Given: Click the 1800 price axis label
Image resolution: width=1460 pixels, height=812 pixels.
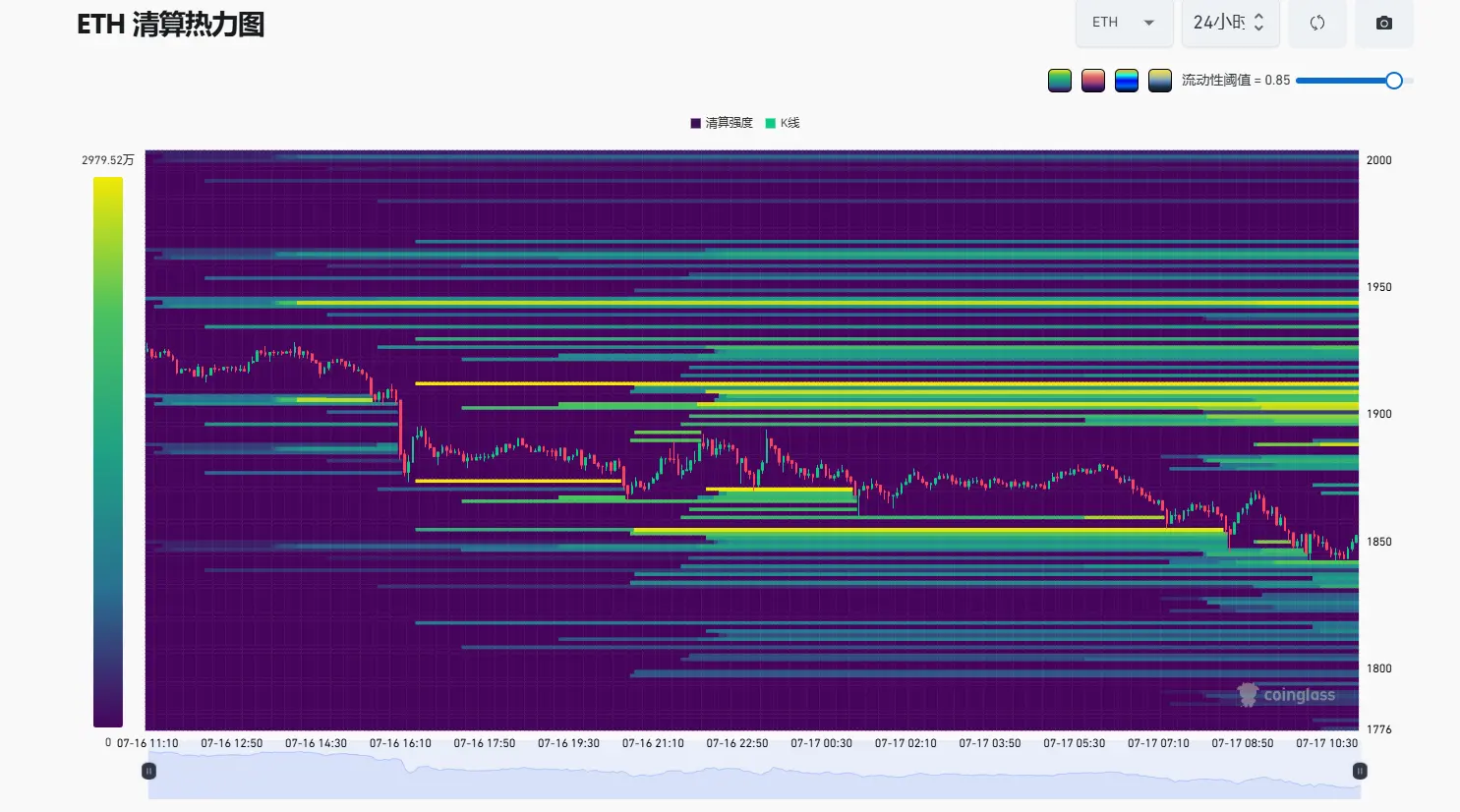Looking at the screenshot, I should pos(1379,668).
